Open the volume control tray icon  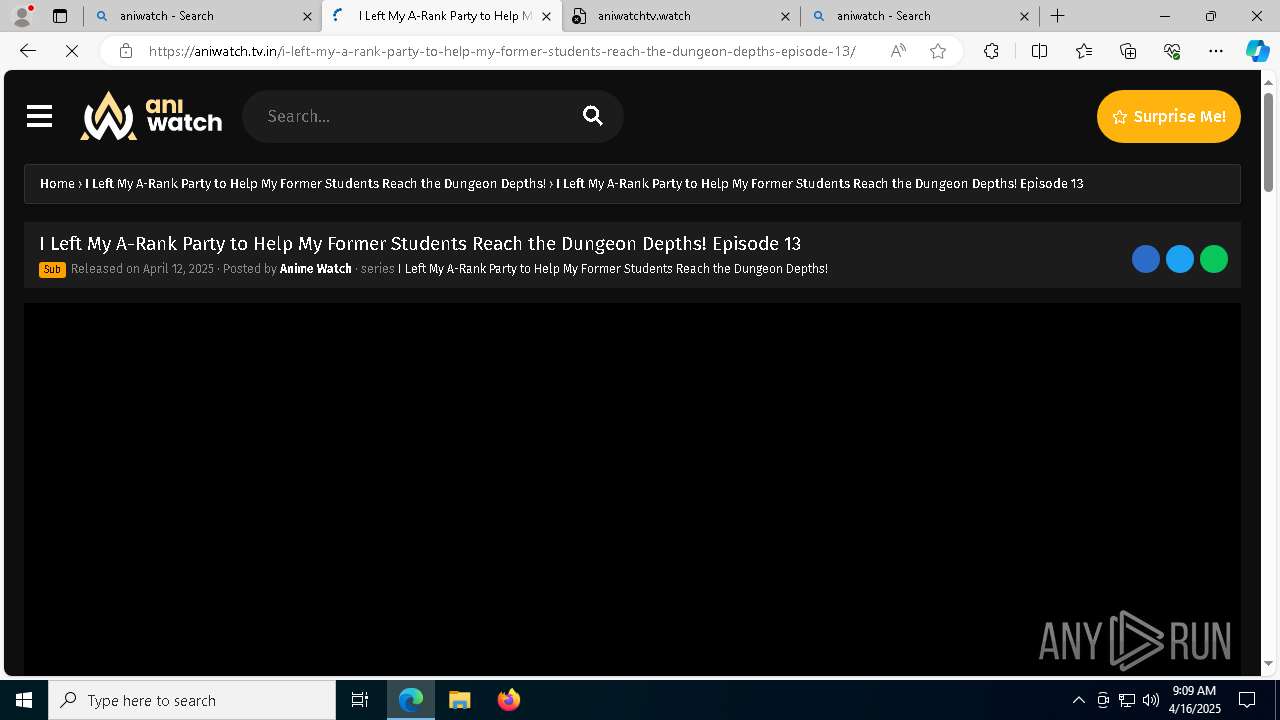1151,700
